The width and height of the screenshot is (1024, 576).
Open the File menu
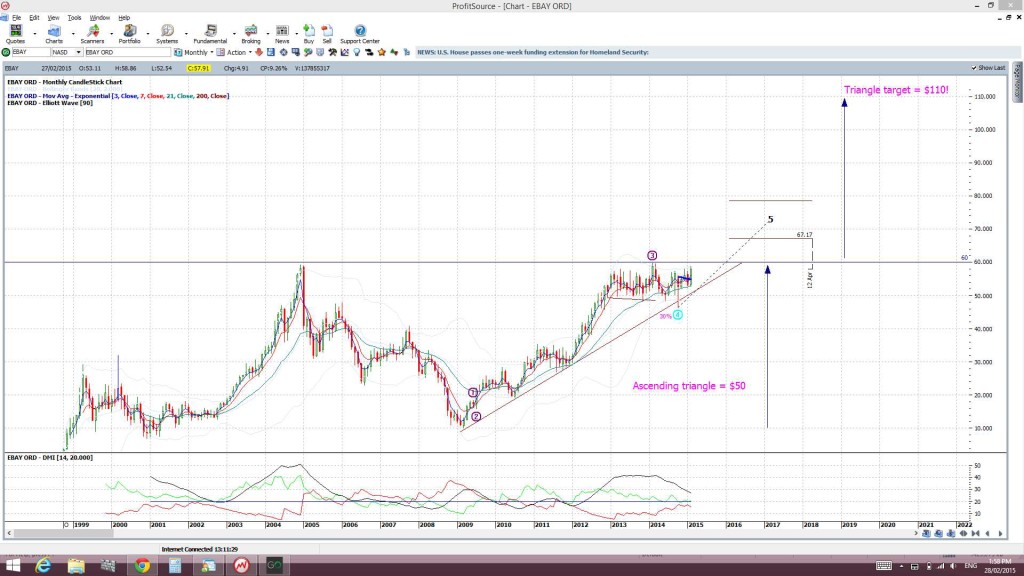pyautogui.click(x=16, y=18)
